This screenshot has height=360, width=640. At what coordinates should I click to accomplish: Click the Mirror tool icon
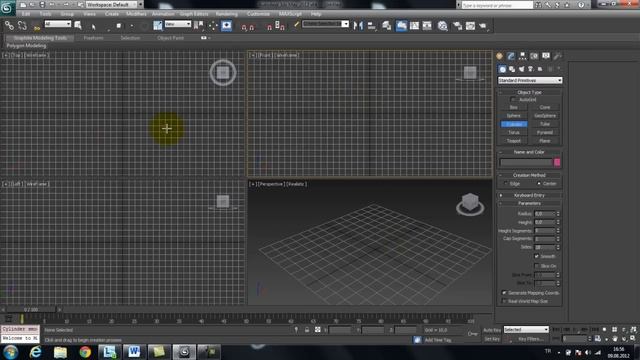coord(358,26)
